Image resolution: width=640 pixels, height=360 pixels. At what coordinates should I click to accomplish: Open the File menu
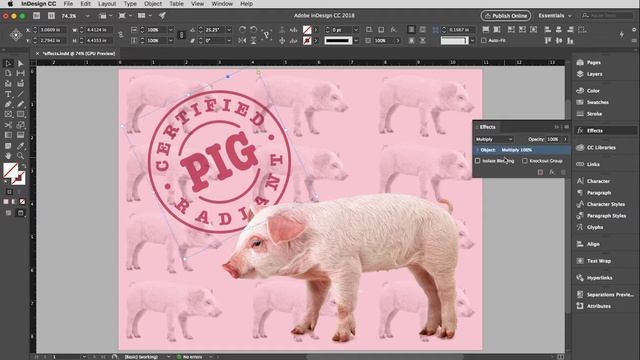click(x=68, y=4)
